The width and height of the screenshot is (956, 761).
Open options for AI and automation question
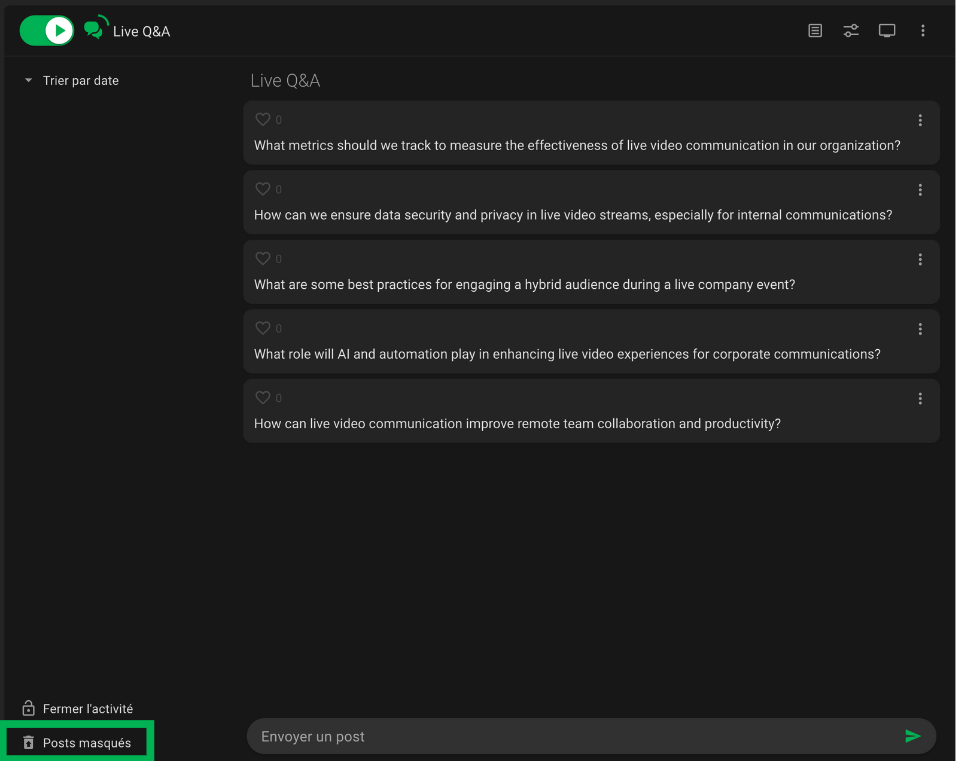(x=920, y=329)
